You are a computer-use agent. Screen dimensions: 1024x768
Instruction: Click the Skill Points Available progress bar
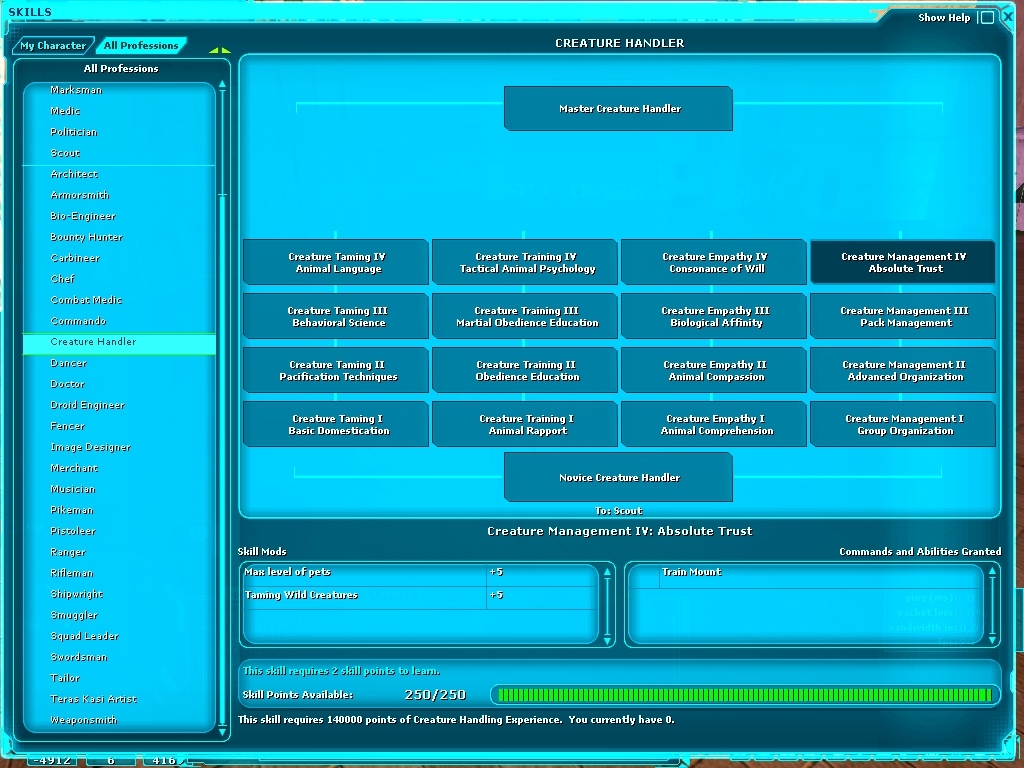(744, 695)
